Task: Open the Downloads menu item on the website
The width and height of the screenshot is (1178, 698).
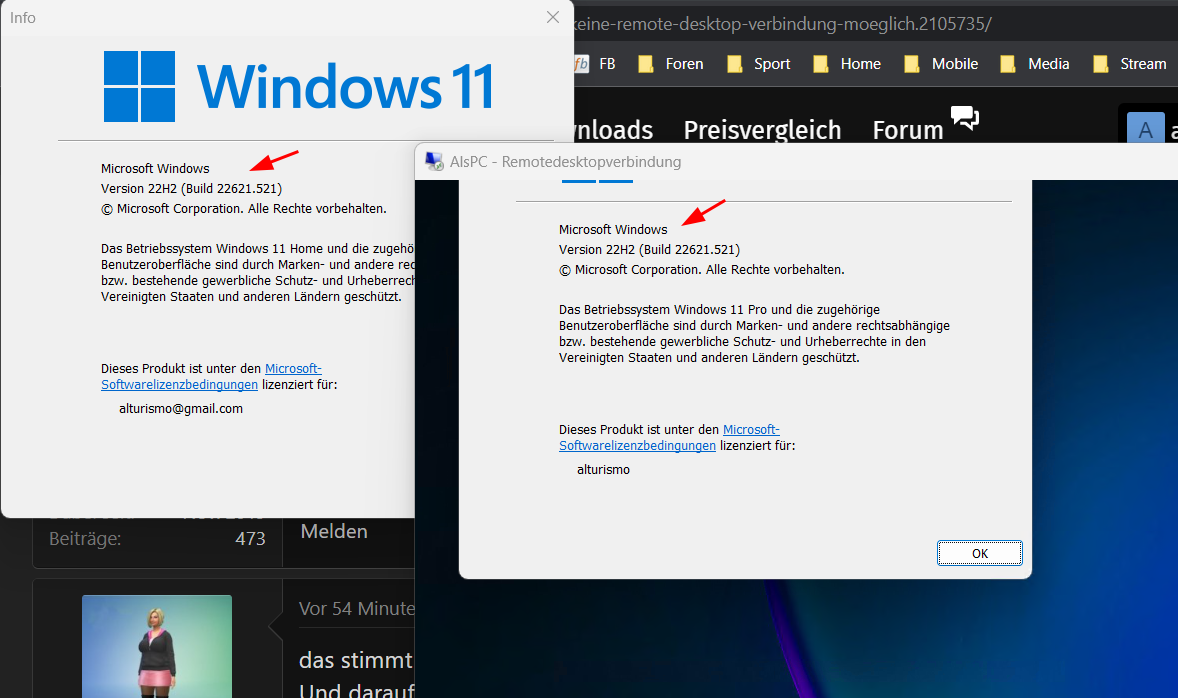Action: click(614, 130)
